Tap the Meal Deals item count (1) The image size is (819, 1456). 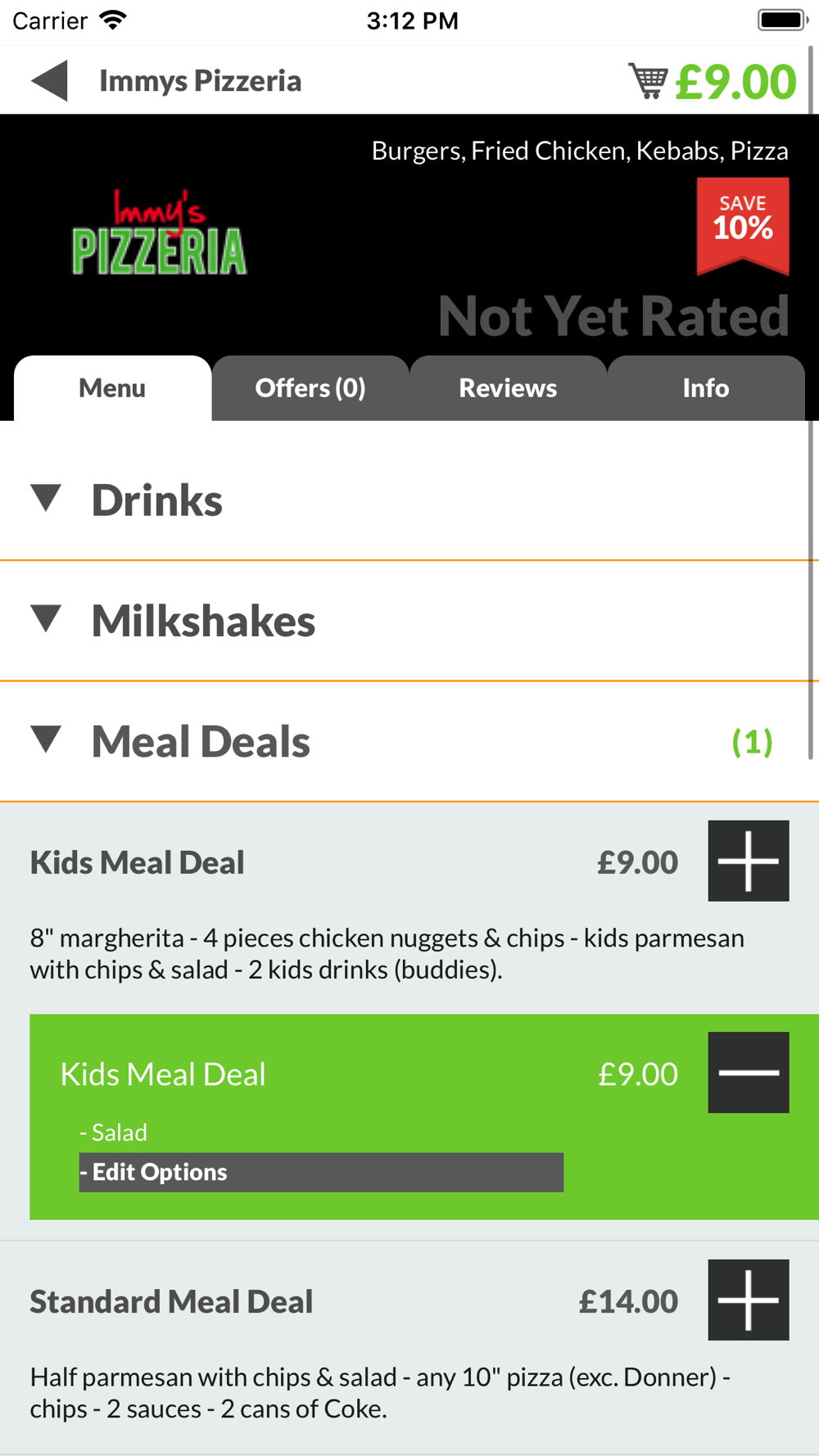coord(752,742)
